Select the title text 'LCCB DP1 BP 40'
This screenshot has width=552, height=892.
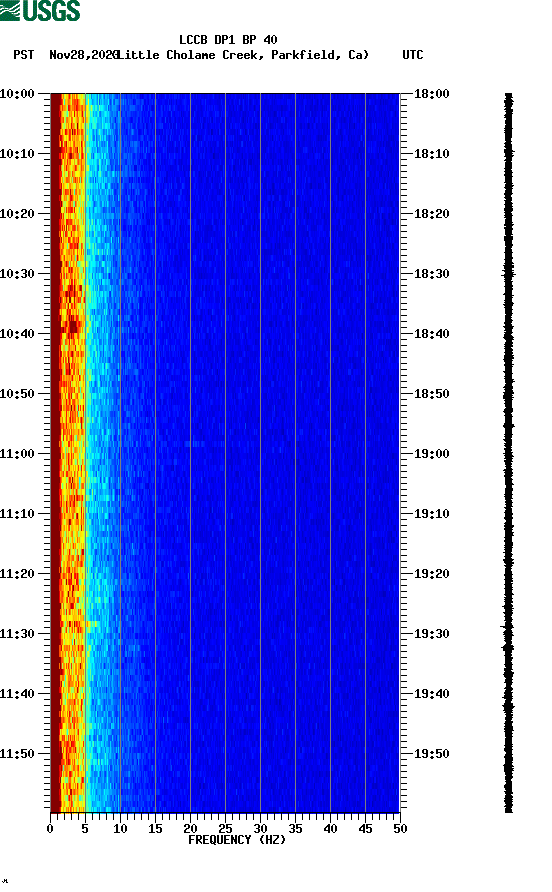pos(228,40)
